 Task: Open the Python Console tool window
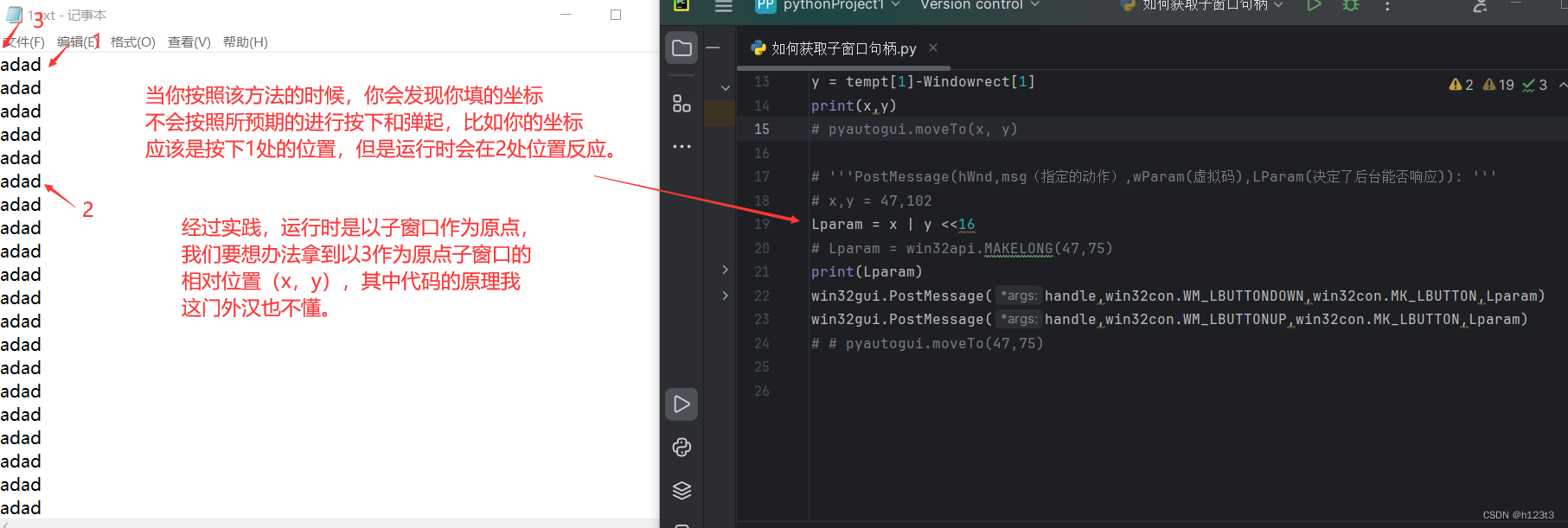(682, 447)
